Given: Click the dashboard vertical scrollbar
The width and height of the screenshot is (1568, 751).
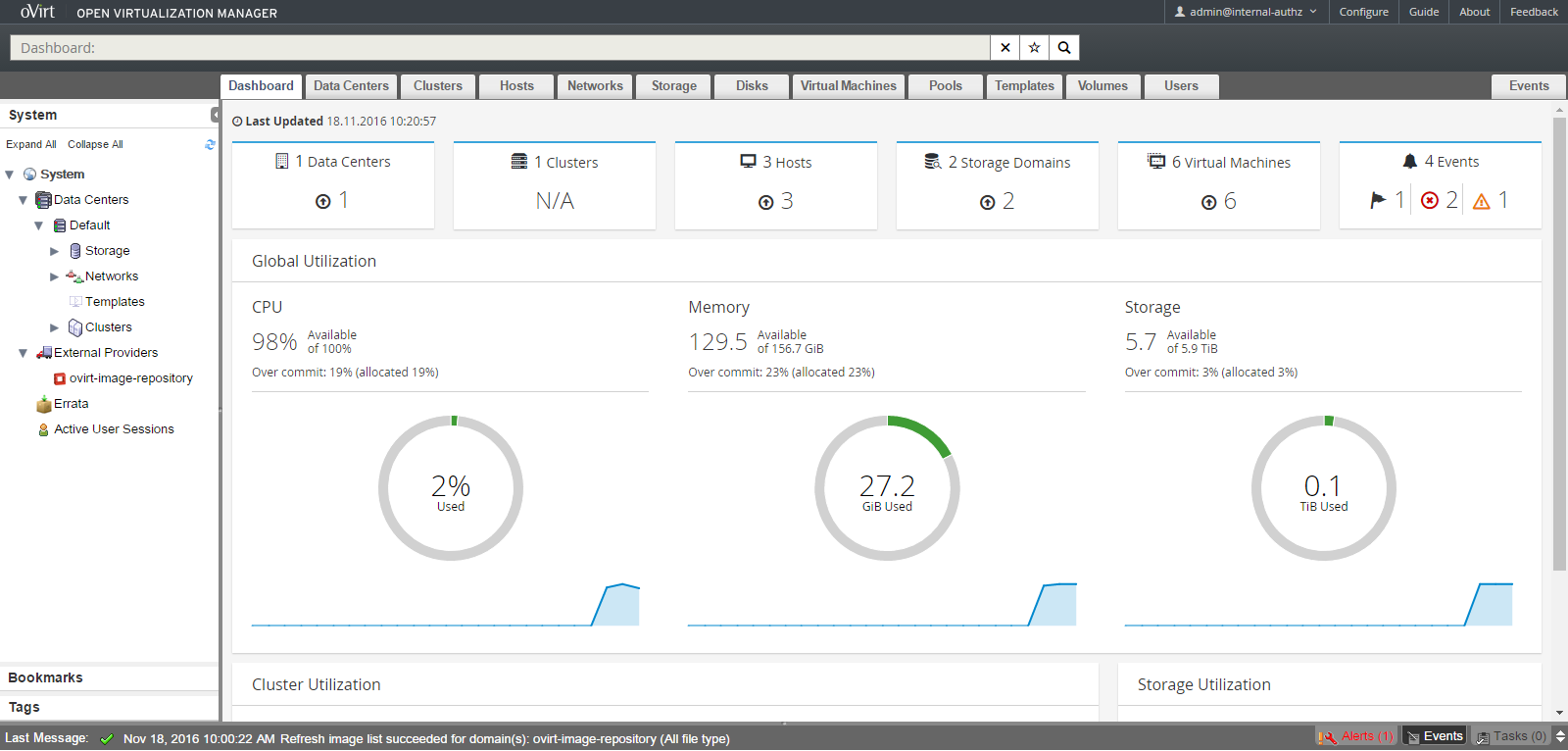Looking at the screenshot, I should [1559, 343].
